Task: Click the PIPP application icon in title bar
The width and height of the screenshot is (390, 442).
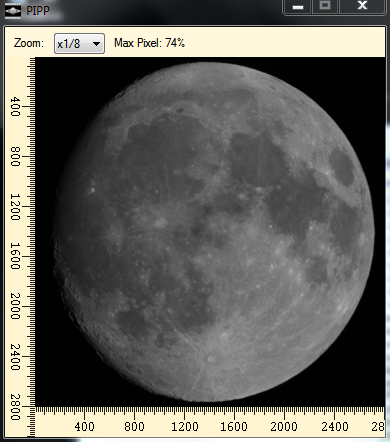Action: (x=13, y=12)
